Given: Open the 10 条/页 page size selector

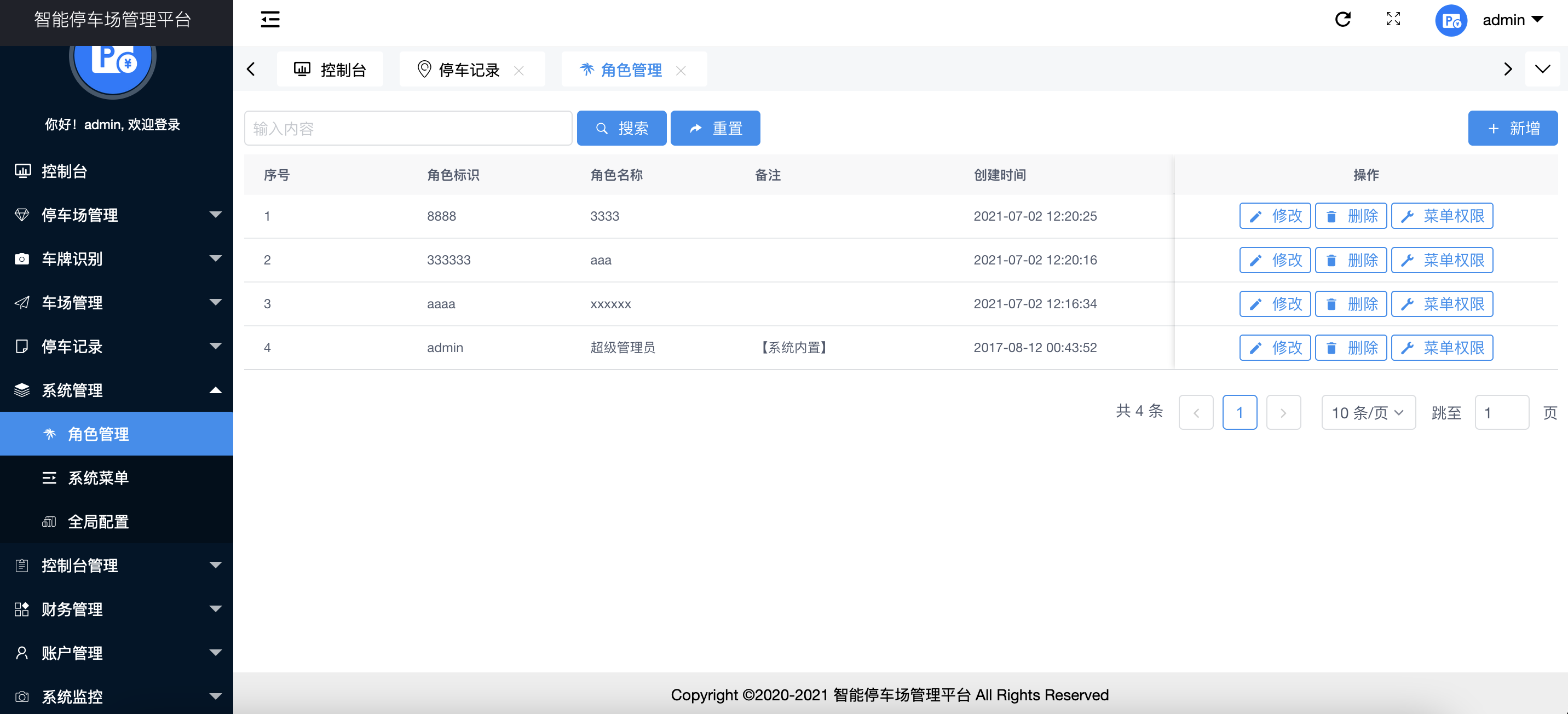Looking at the screenshot, I should (1368, 413).
